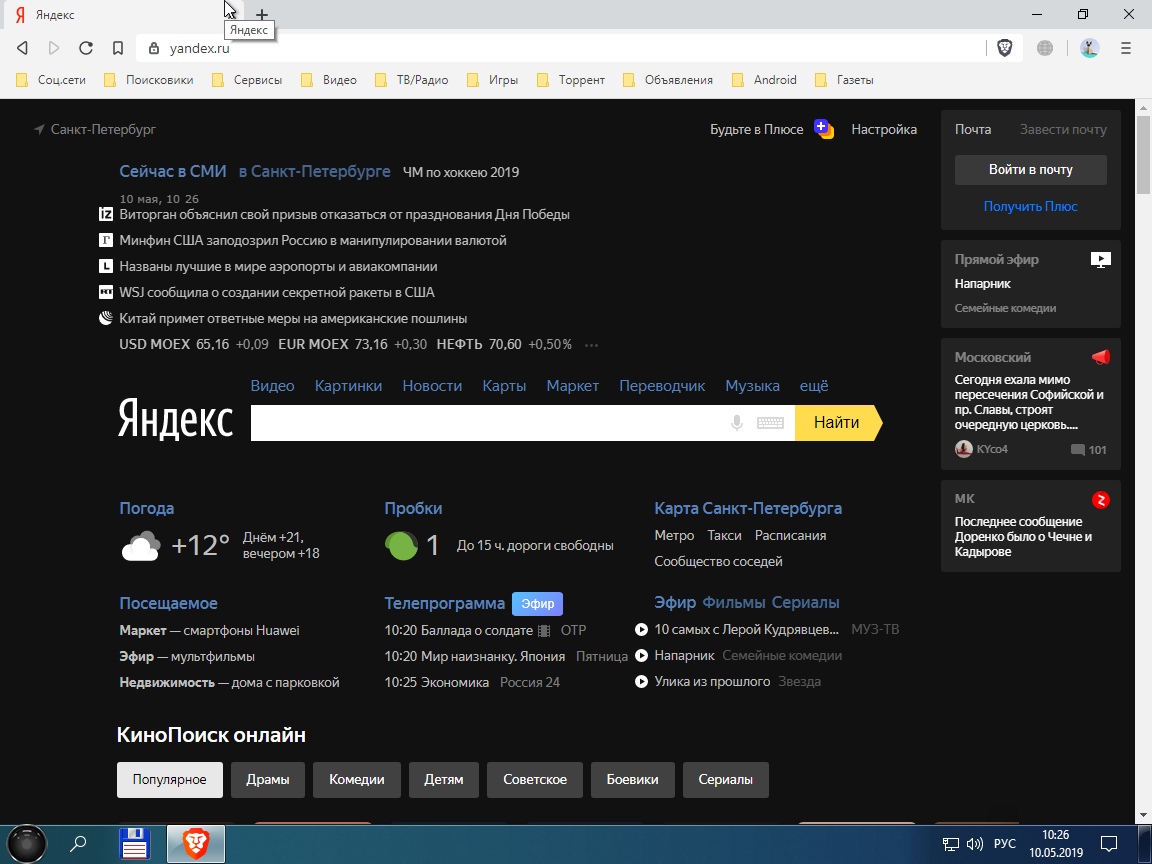Expand the 'ещё' services menu
Image resolution: width=1152 pixels, height=864 pixels.
point(814,386)
